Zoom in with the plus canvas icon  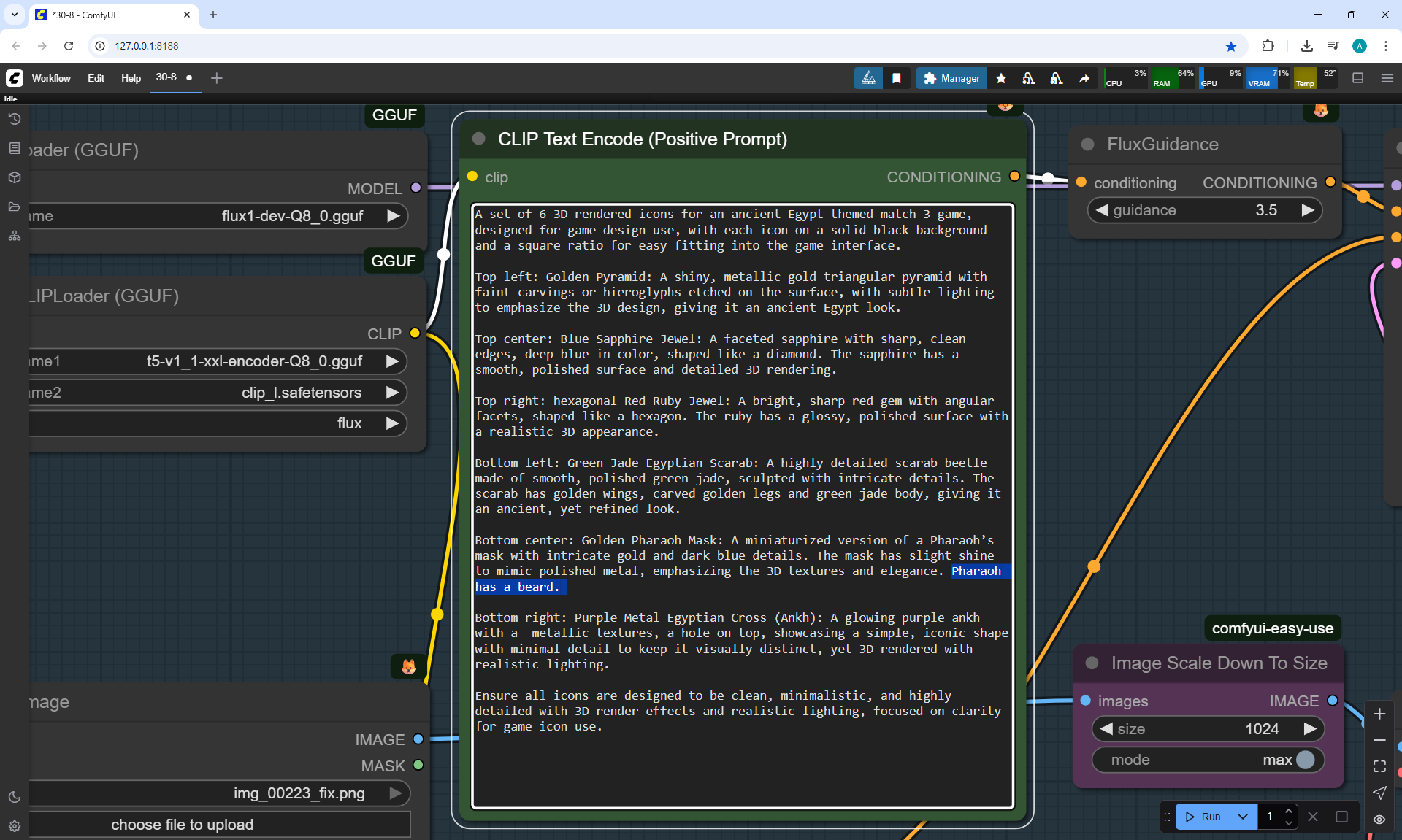(1379, 714)
